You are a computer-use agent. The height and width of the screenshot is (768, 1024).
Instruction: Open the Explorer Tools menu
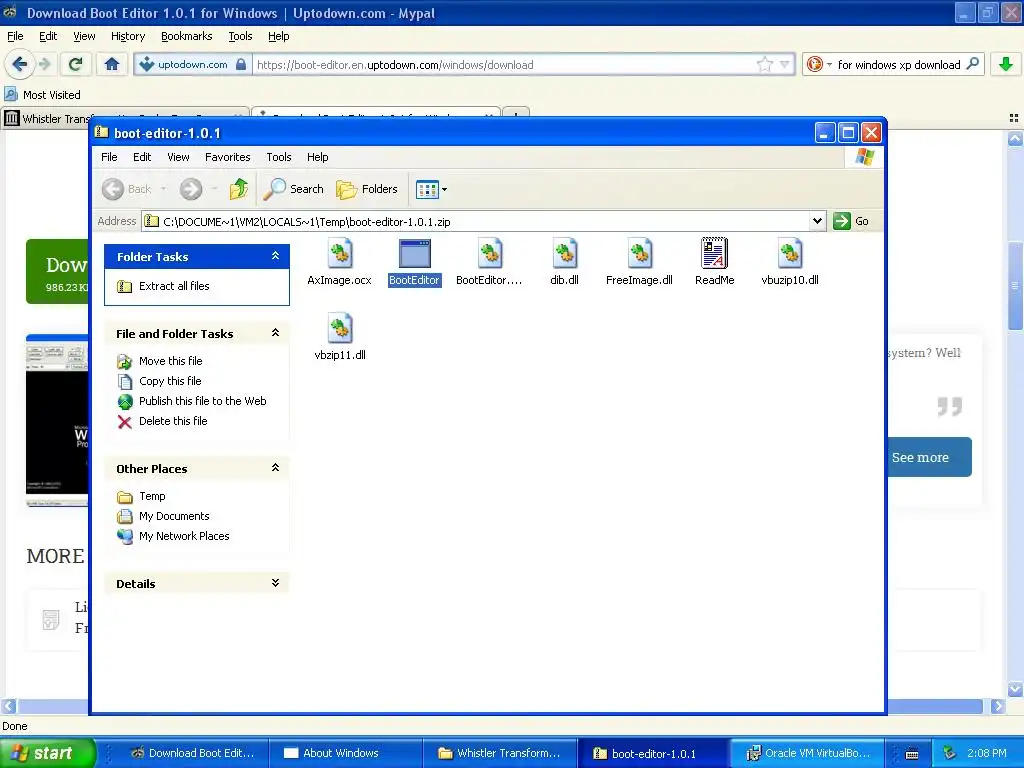279,157
